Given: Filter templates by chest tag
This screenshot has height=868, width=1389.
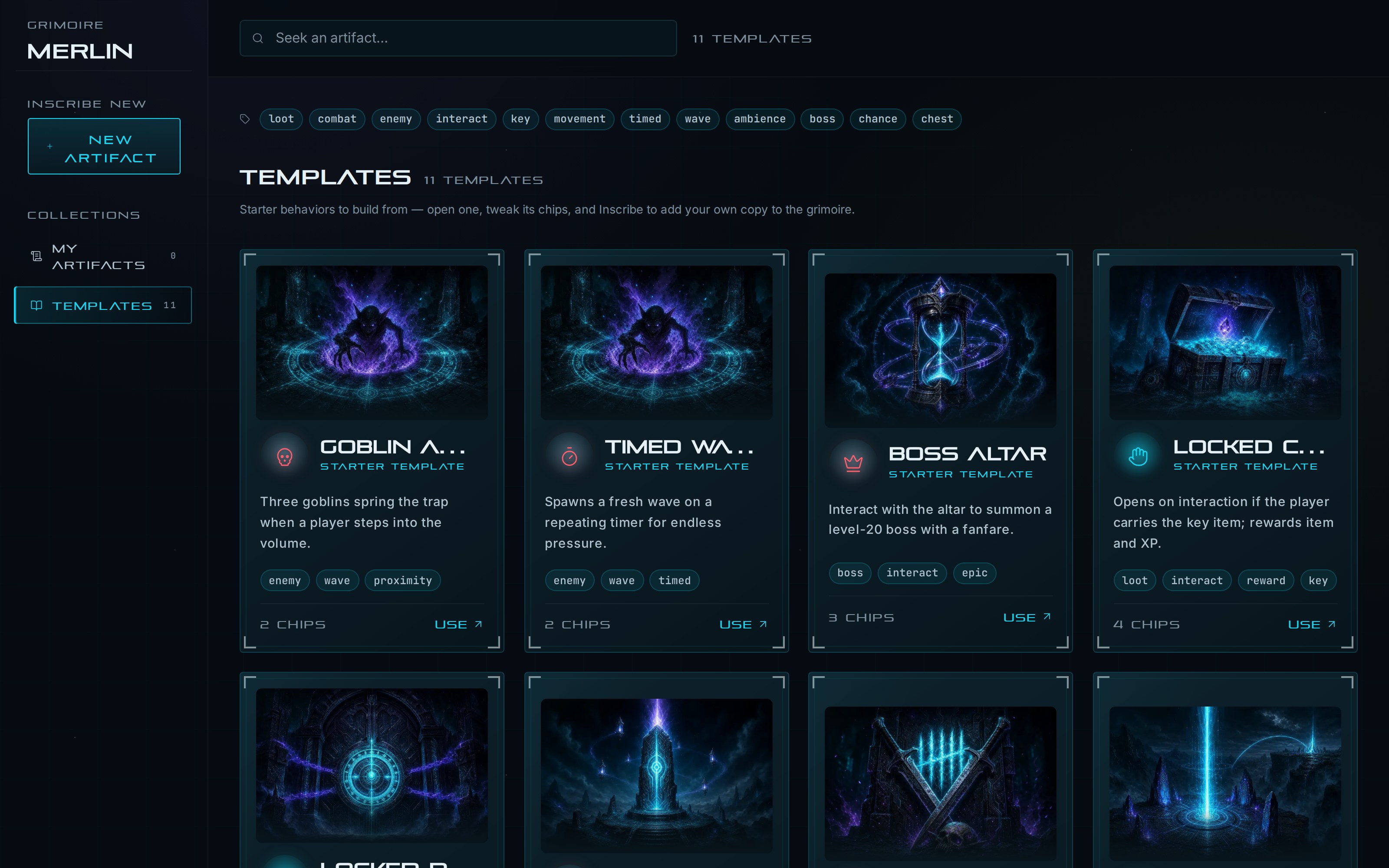Looking at the screenshot, I should 937,119.
